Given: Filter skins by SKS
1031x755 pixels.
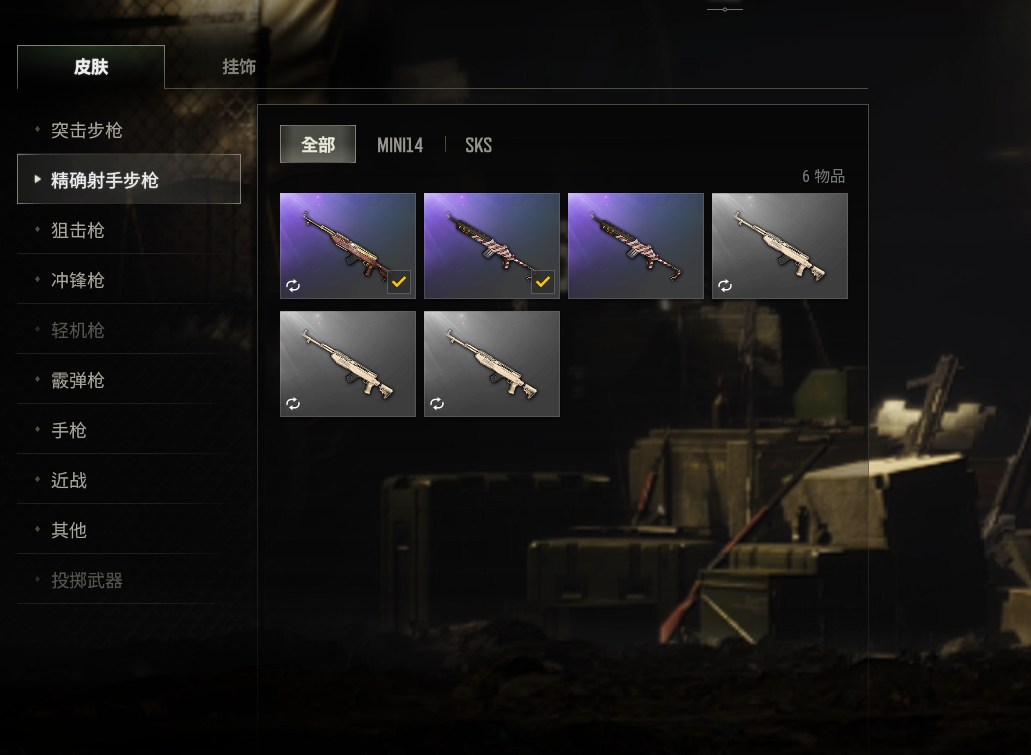Looking at the screenshot, I should pyautogui.click(x=478, y=145).
